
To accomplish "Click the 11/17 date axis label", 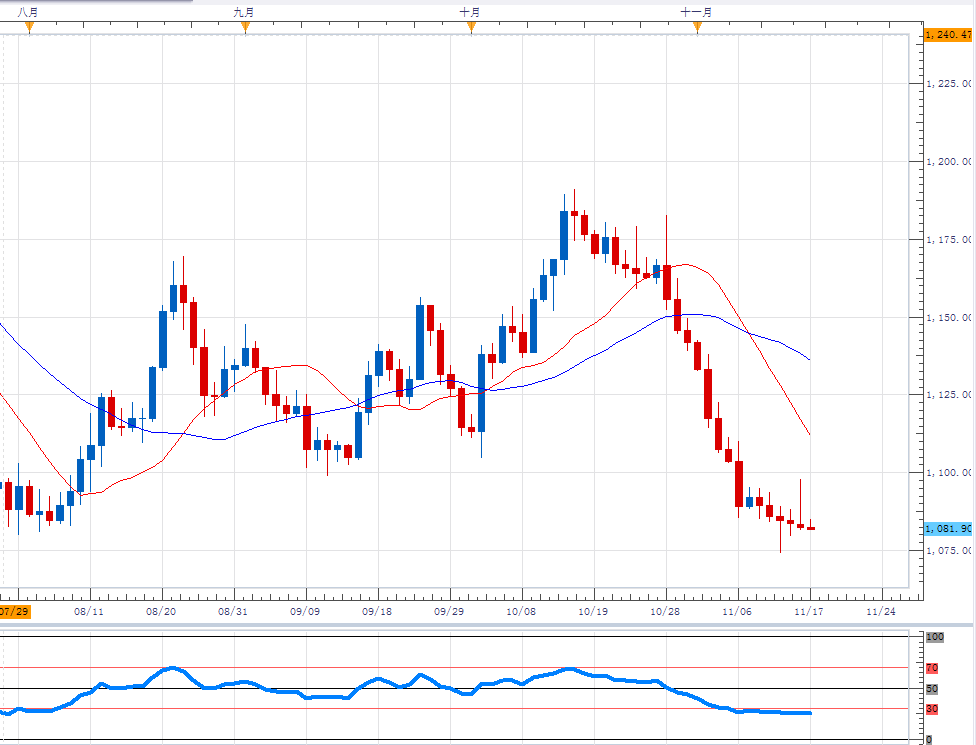I will (x=809, y=611).
